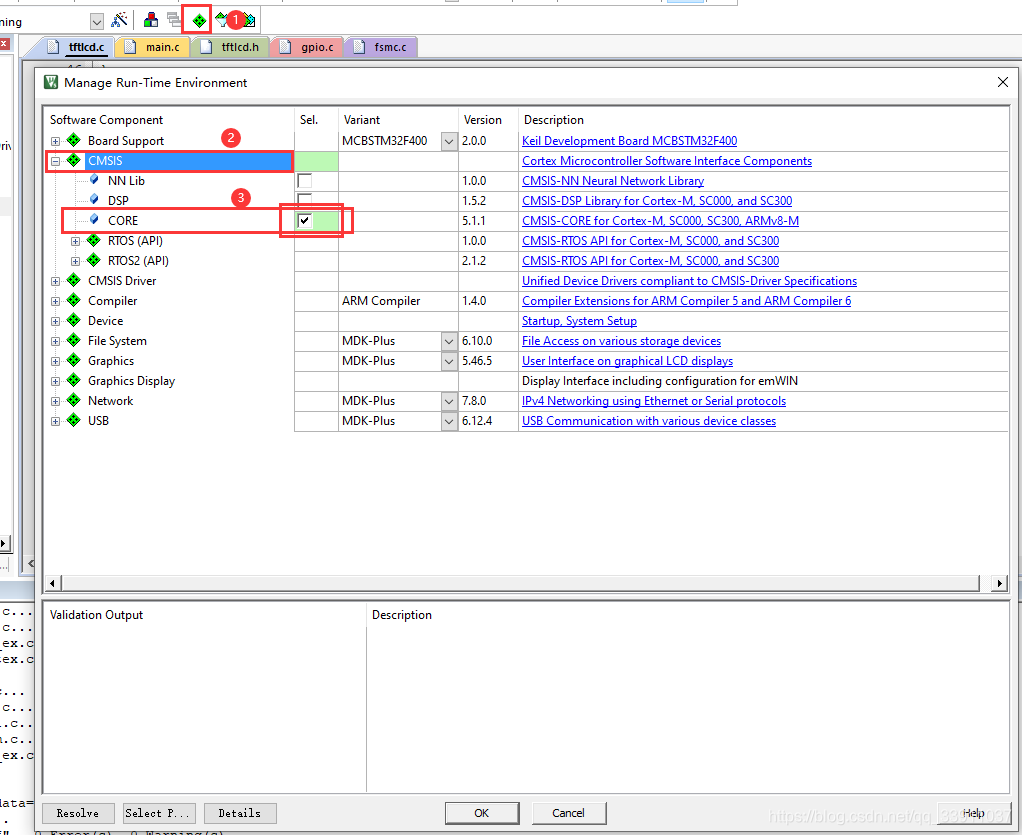Open the CMSIS-NN Neural Network Library link
1022x835 pixels.
click(x=613, y=181)
